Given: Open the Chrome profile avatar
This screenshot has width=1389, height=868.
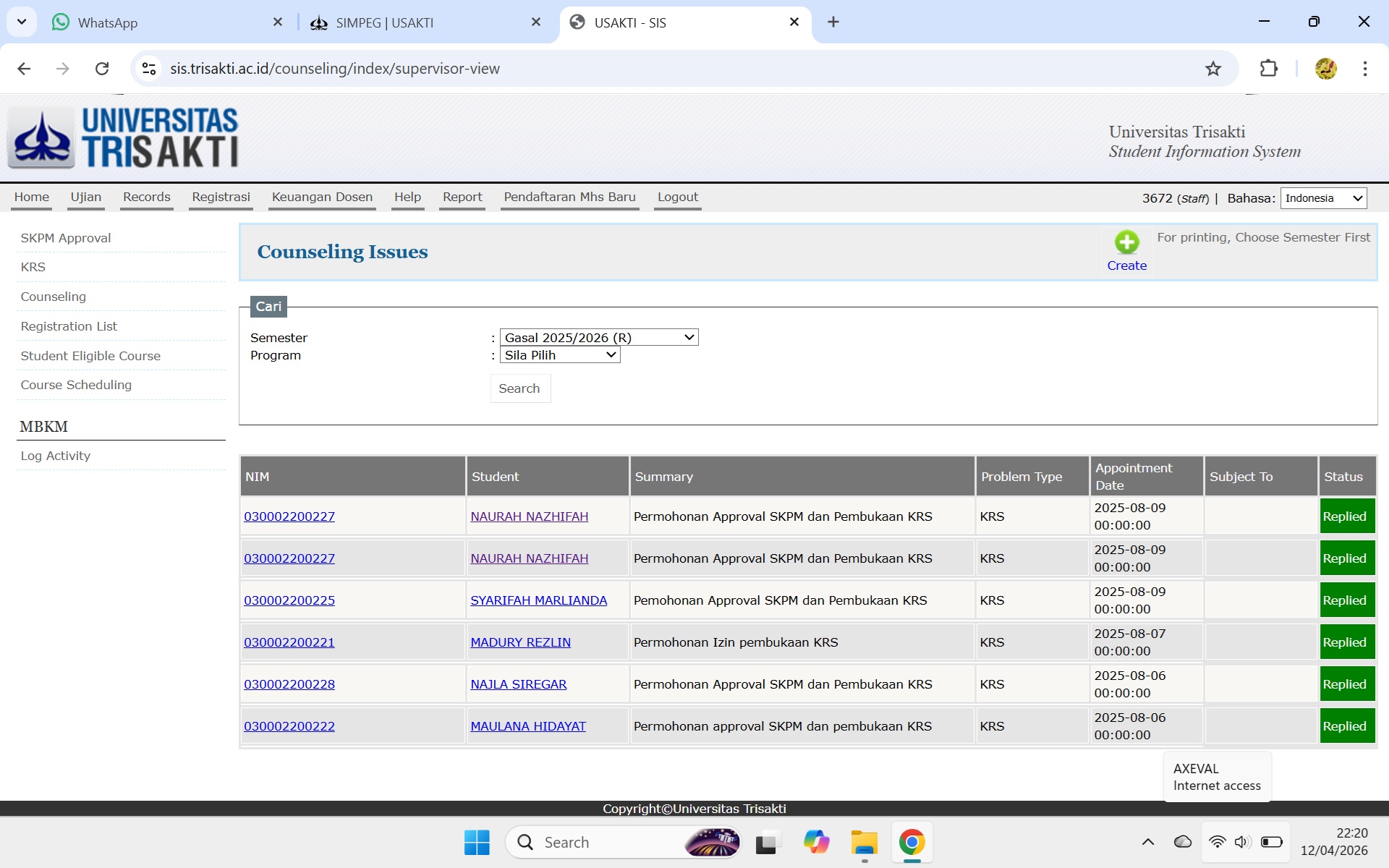Looking at the screenshot, I should pos(1325,69).
